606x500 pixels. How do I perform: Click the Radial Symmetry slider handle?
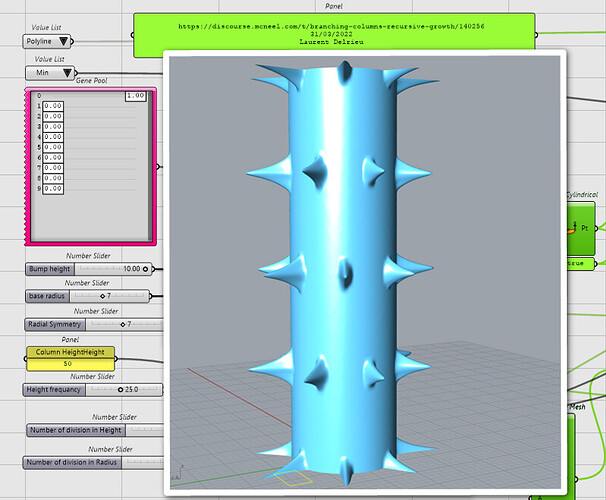click(x=123, y=325)
